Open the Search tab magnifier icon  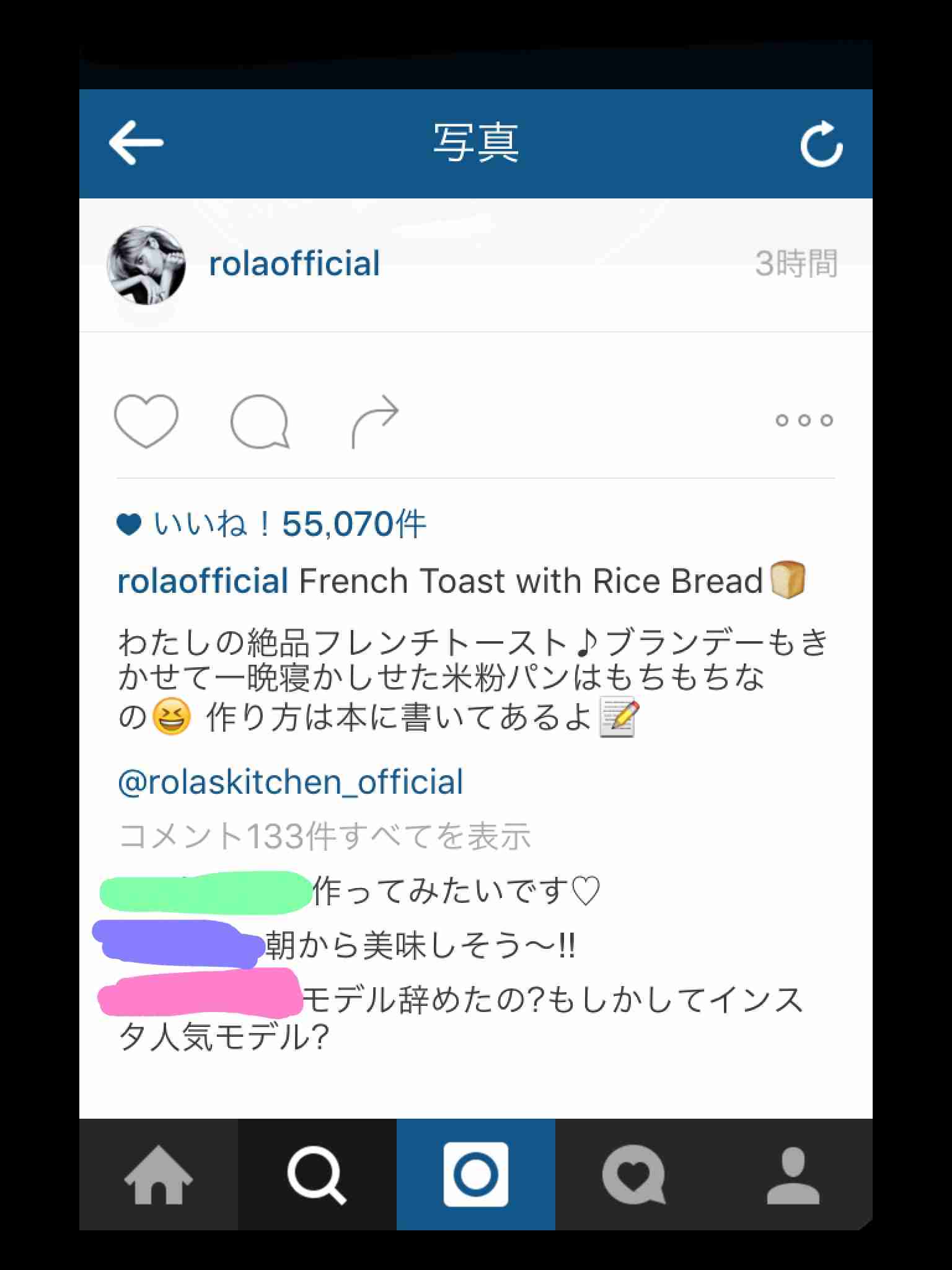(317, 1175)
